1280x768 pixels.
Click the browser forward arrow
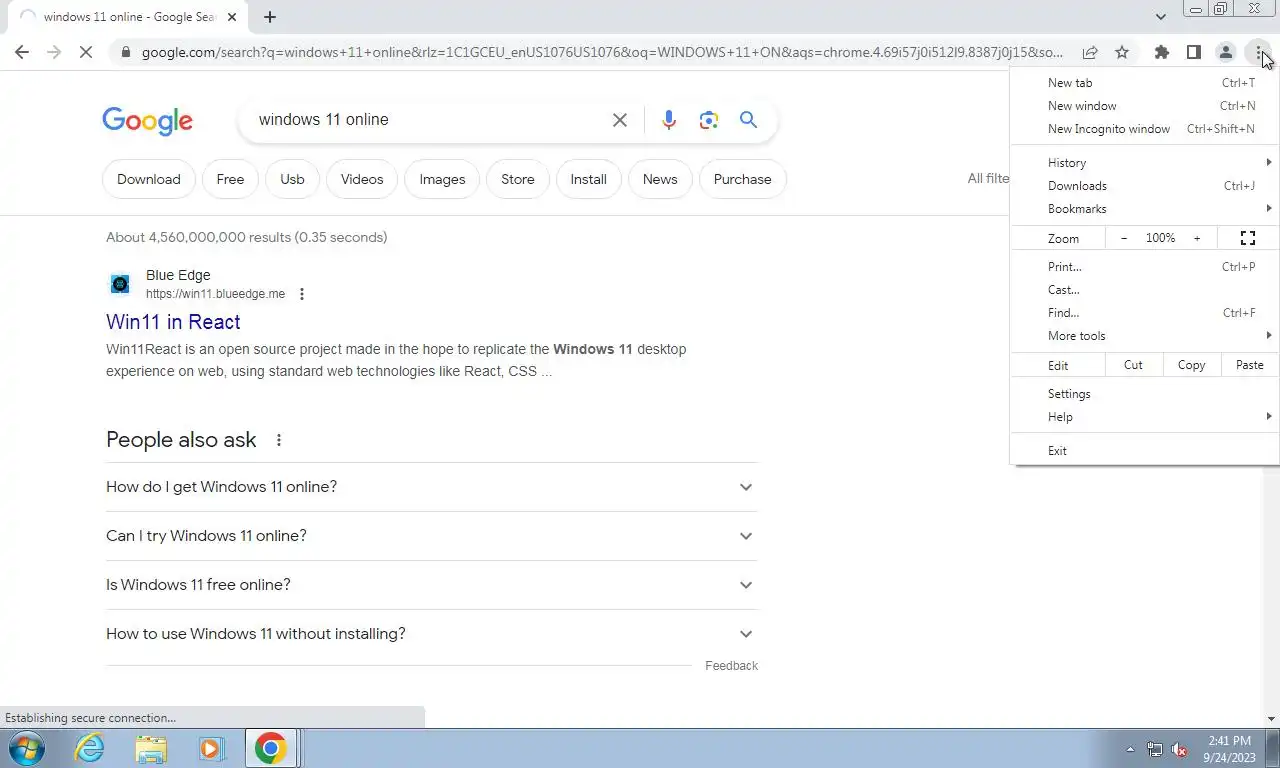pos(54,52)
